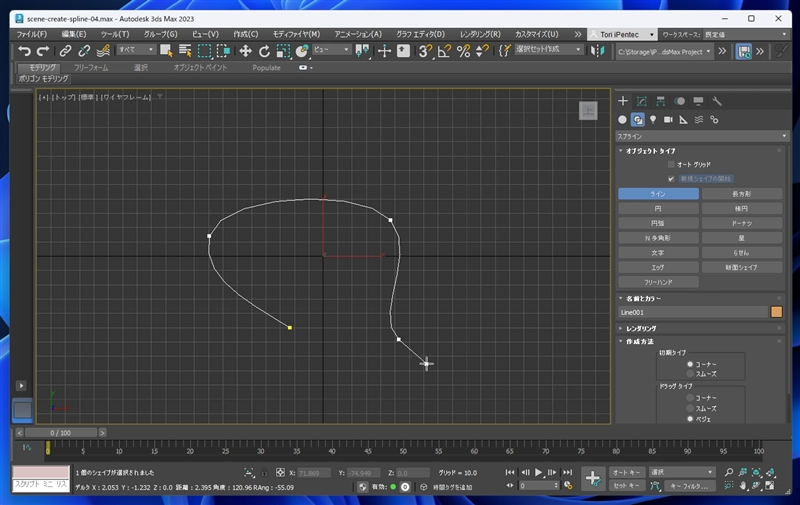
Task: Select ベジェ under ドラッグ タイプ
Action: [690, 419]
